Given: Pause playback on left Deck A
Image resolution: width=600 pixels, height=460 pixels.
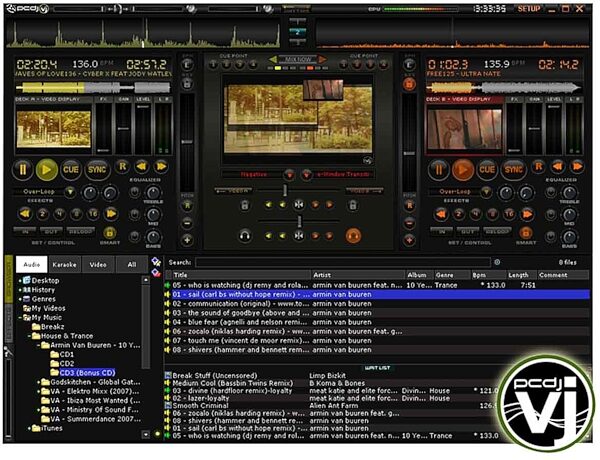Looking at the screenshot, I should click(x=23, y=170).
